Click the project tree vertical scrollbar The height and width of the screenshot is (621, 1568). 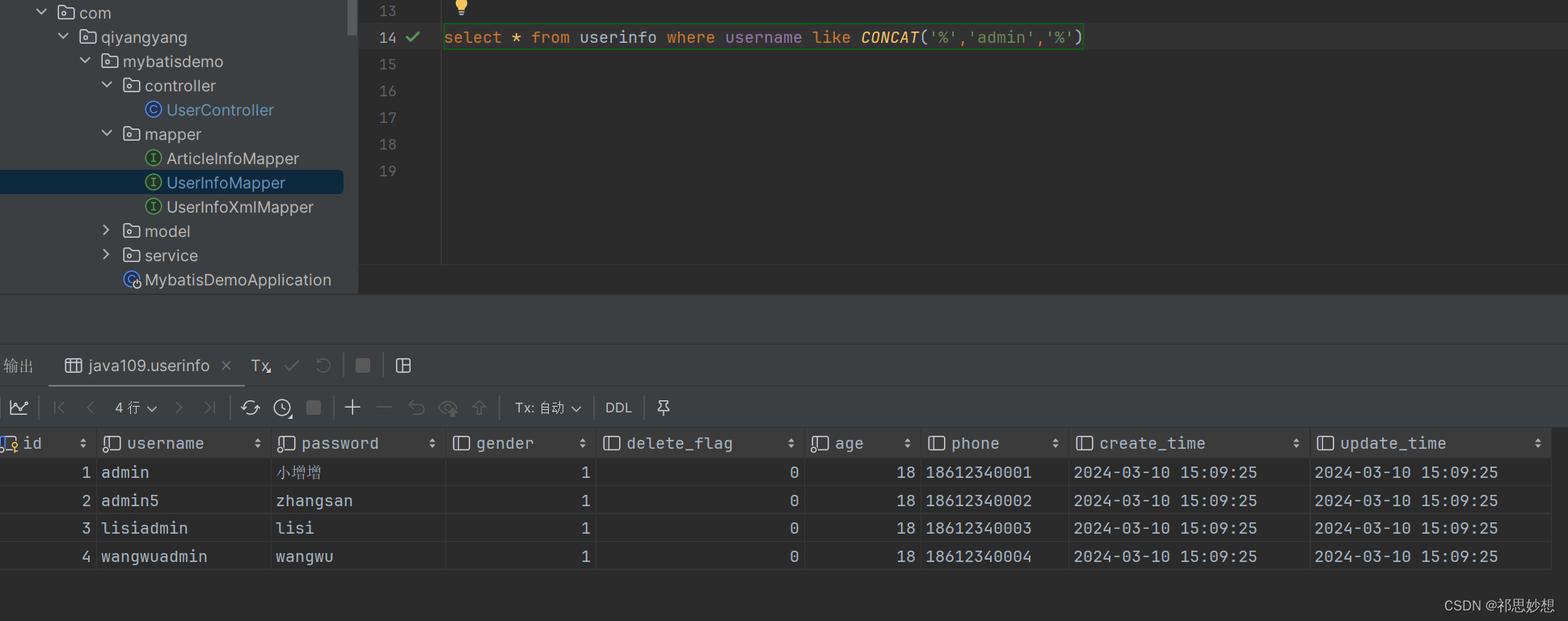[352, 17]
